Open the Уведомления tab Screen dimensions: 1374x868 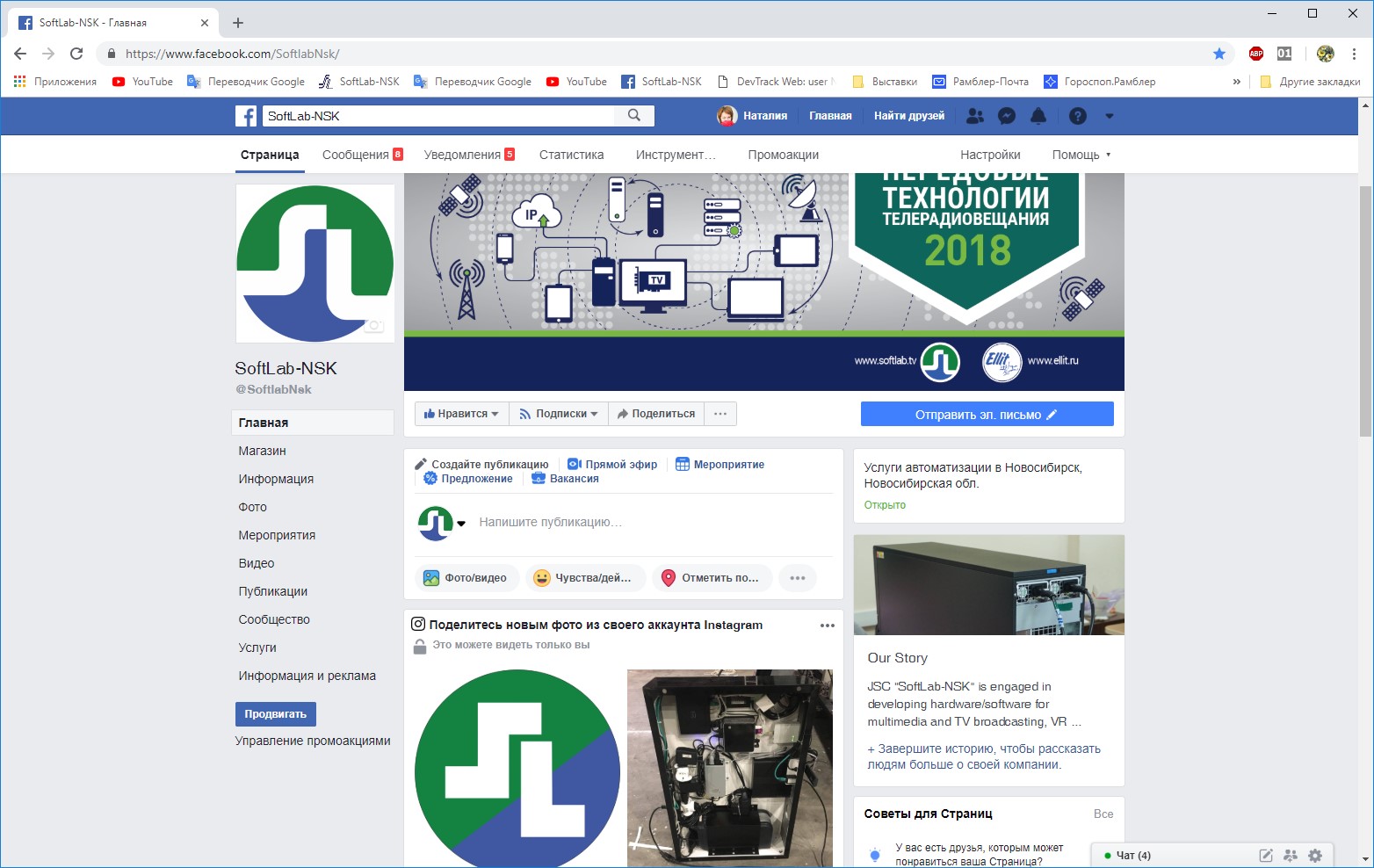pyautogui.click(x=469, y=155)
